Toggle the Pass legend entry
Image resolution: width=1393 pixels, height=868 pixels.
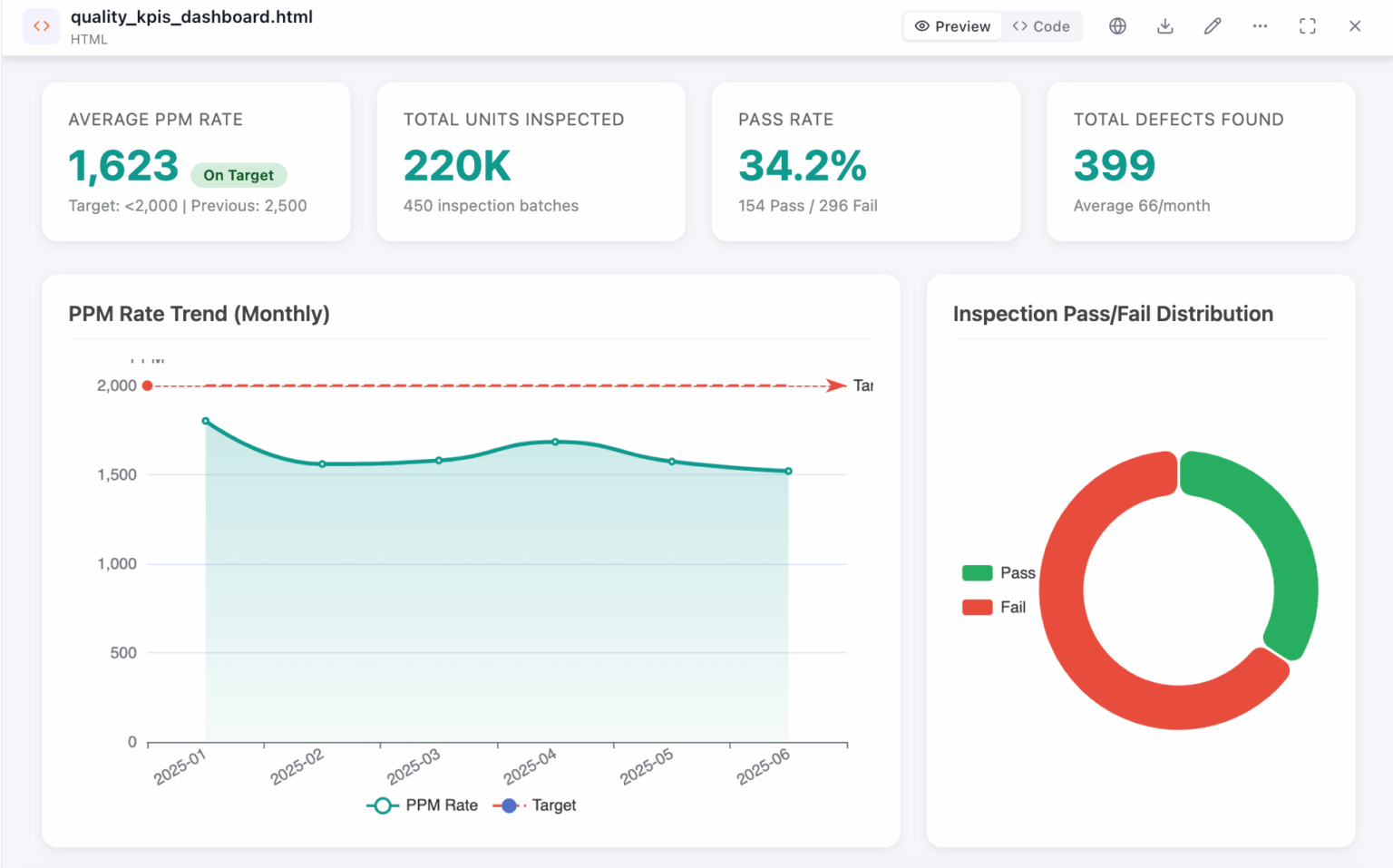[998, 573]
